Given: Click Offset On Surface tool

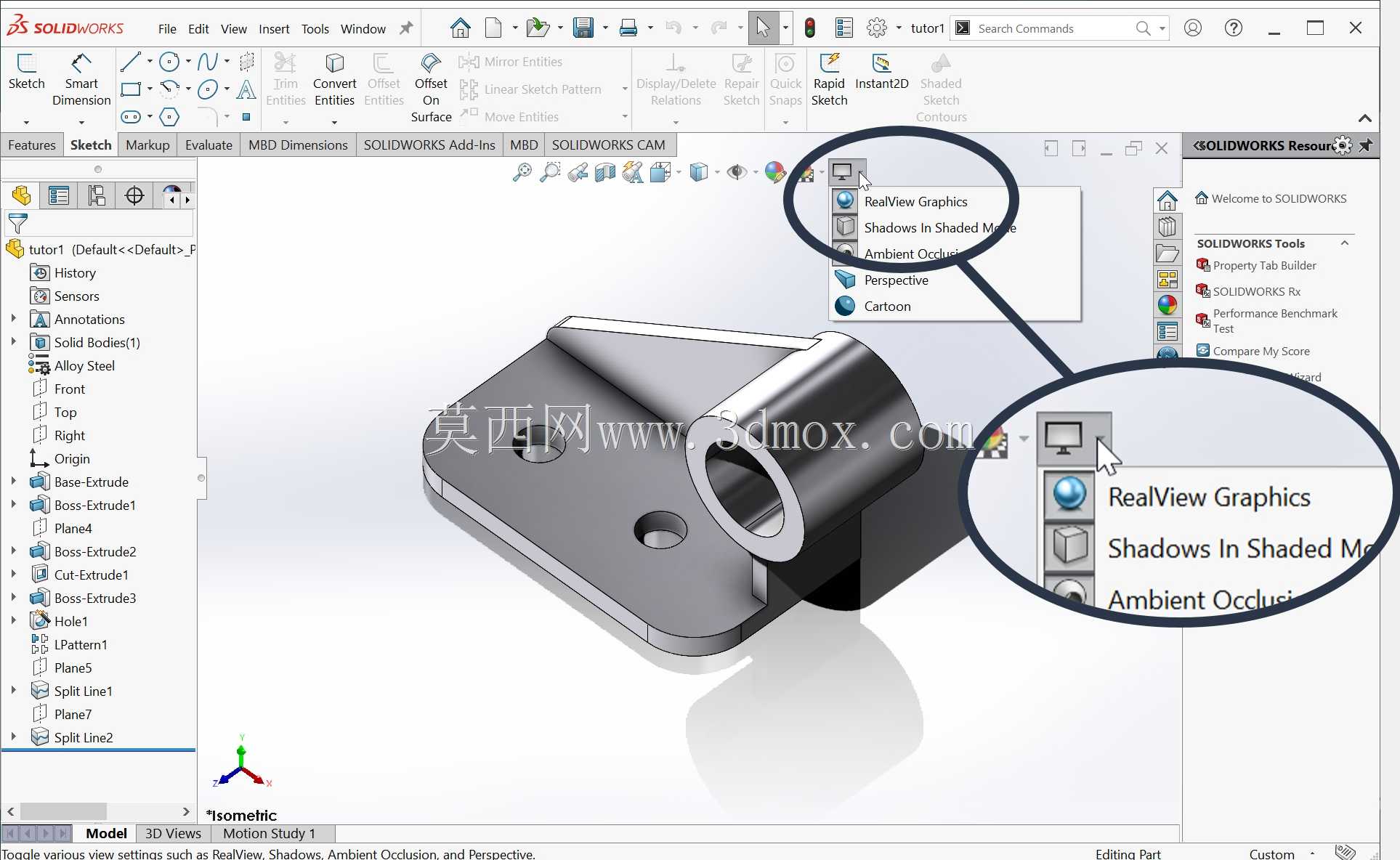Looking at the screenshot, I should [x=431, y=88].
